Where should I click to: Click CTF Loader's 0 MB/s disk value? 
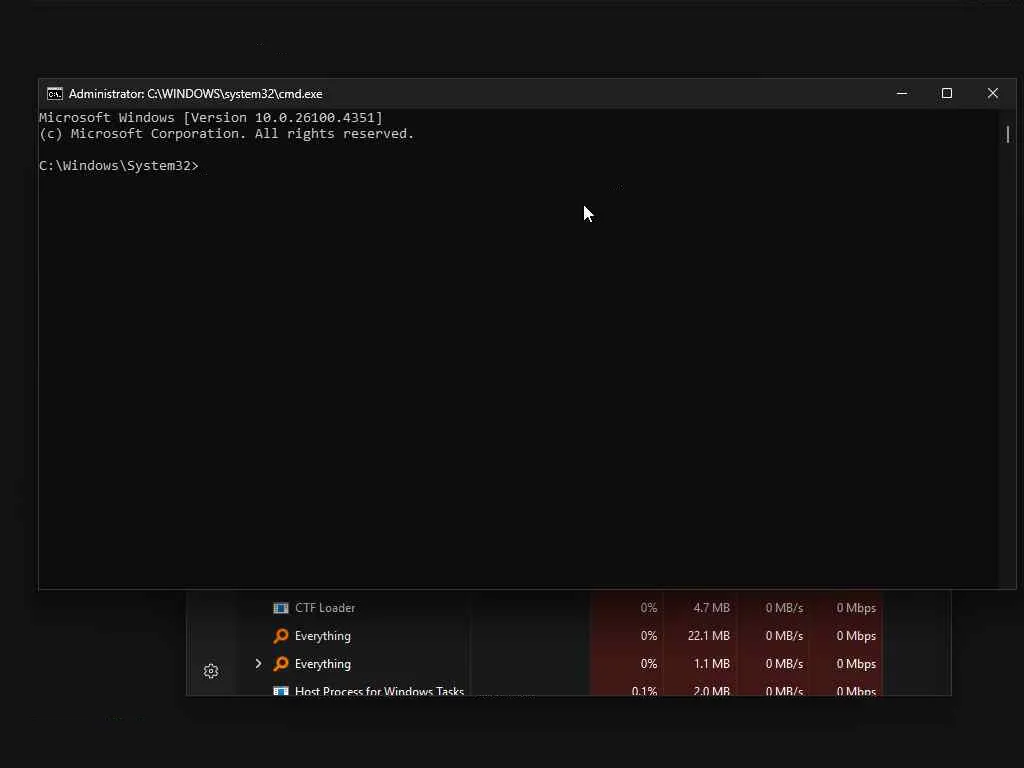[784, 608]
